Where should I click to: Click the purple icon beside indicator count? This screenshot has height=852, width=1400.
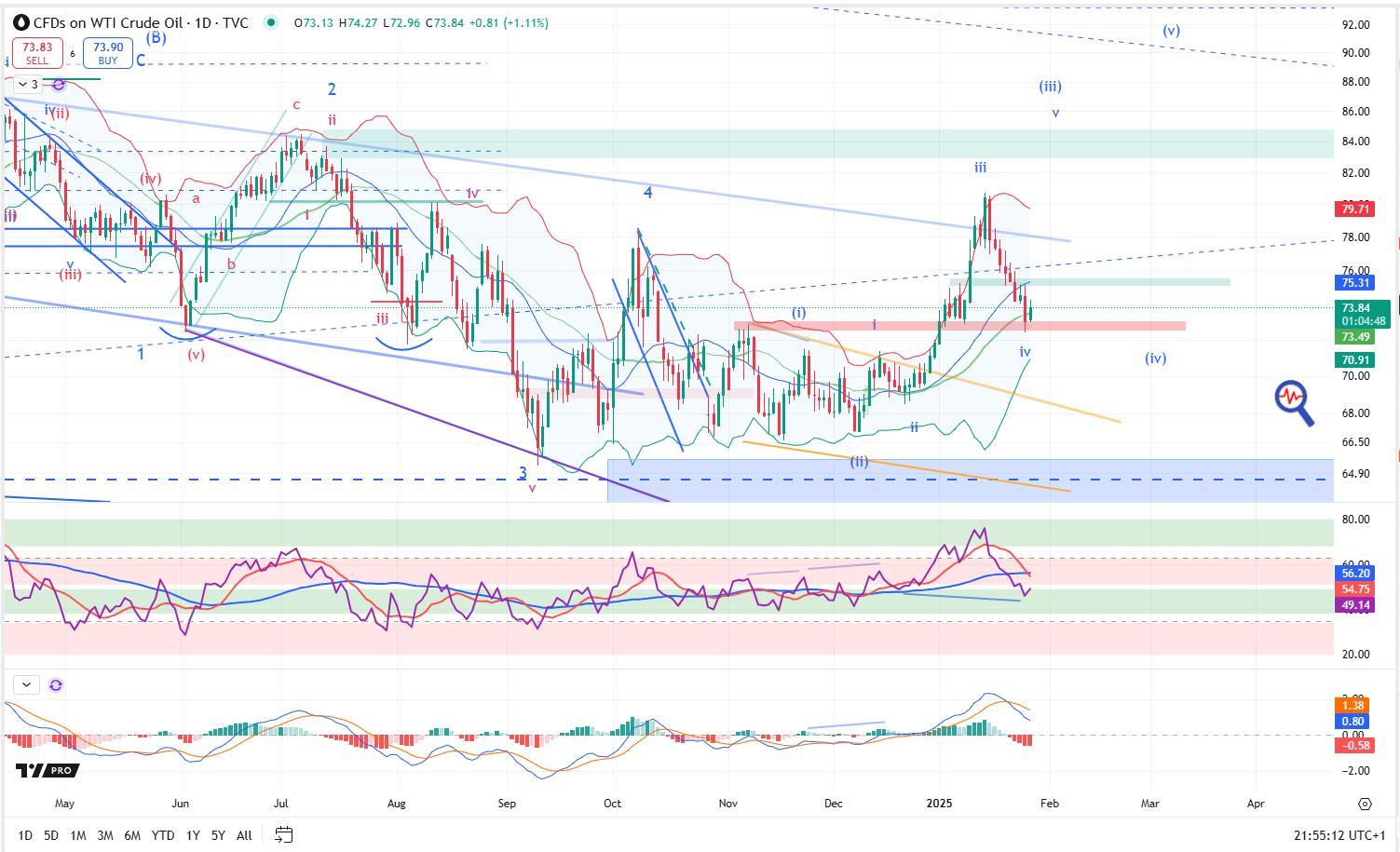(59, 85)
